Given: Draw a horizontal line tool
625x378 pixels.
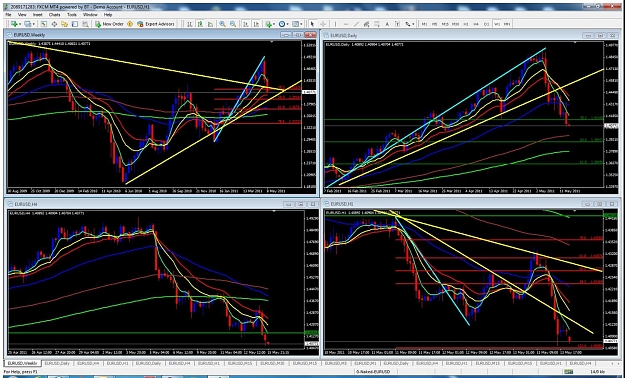Looking at the screenshot, I should tap(346, 24).
